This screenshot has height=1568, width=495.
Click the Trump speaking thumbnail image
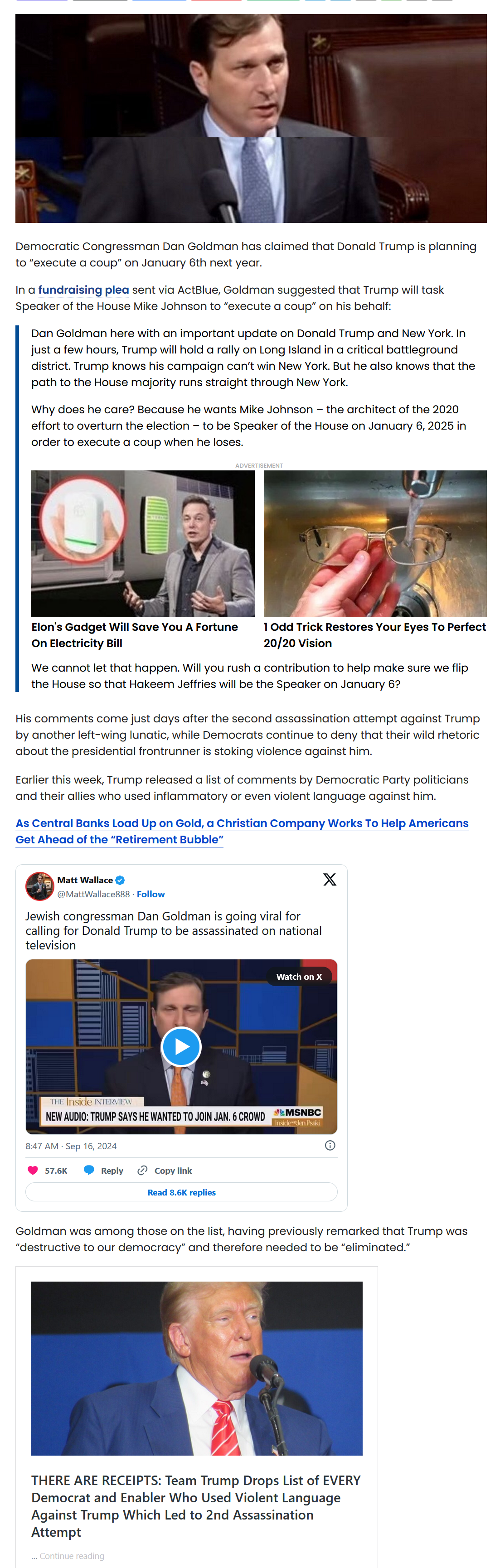click(x=197, y=1368)
